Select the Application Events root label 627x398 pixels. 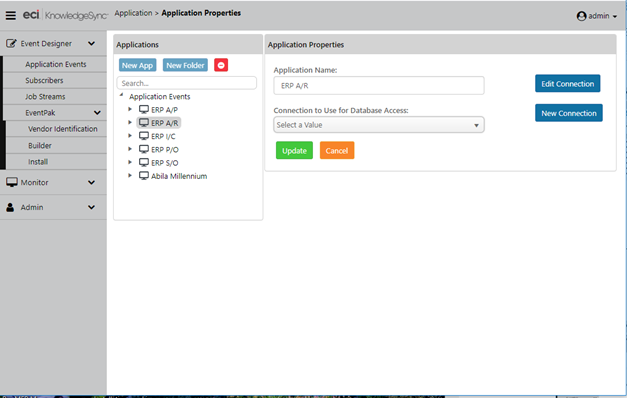pyautogui.click(x=160, y=96)
